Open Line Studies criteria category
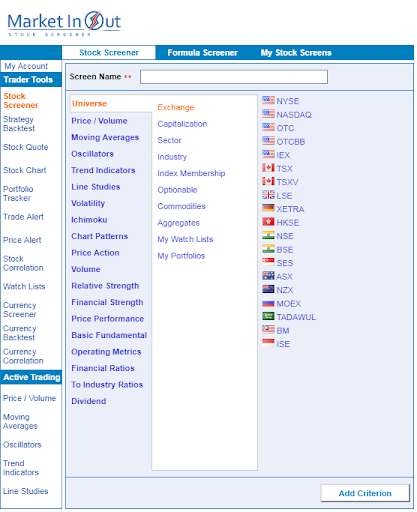 click(95, 187)
